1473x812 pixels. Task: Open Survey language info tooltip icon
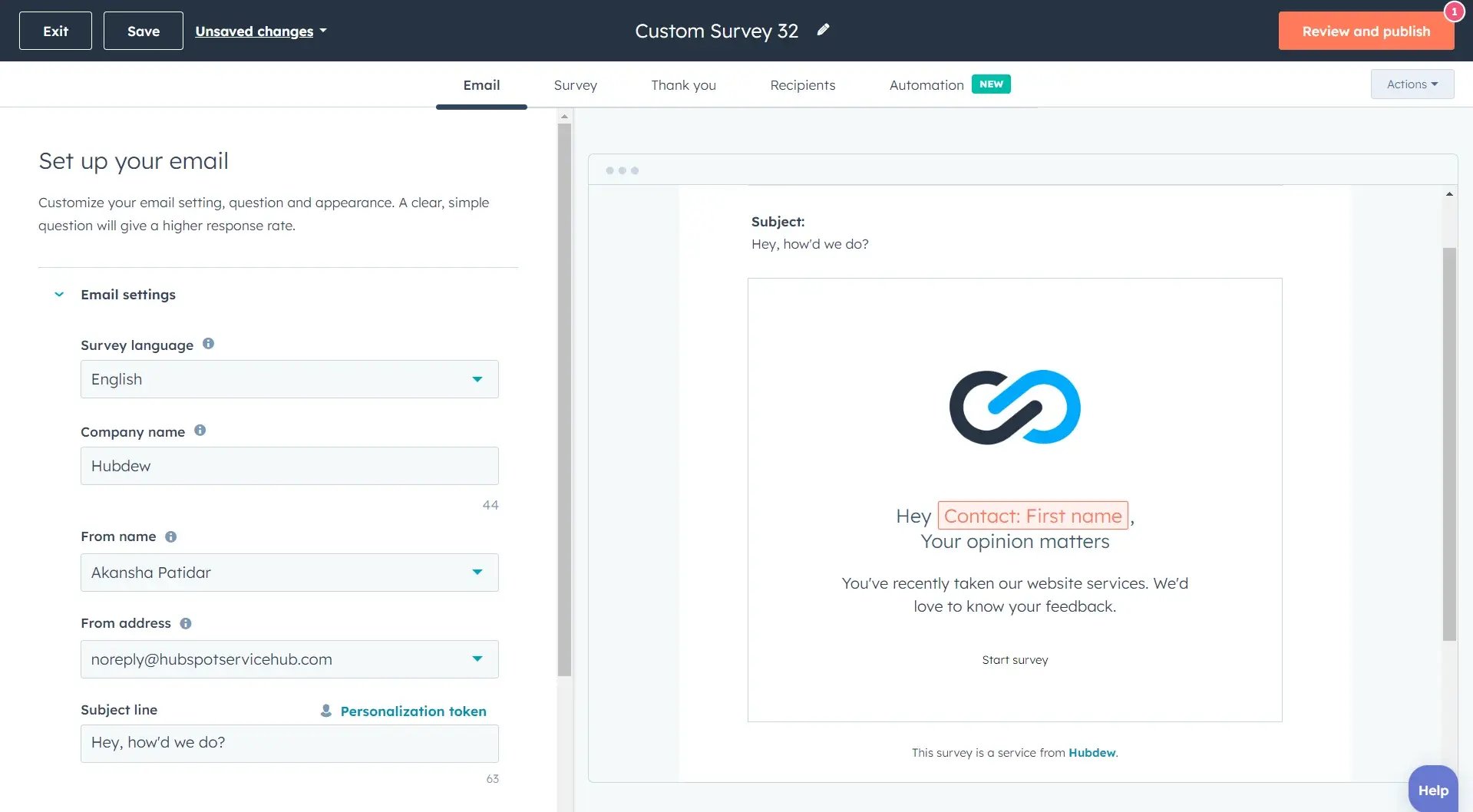point(208,344)
